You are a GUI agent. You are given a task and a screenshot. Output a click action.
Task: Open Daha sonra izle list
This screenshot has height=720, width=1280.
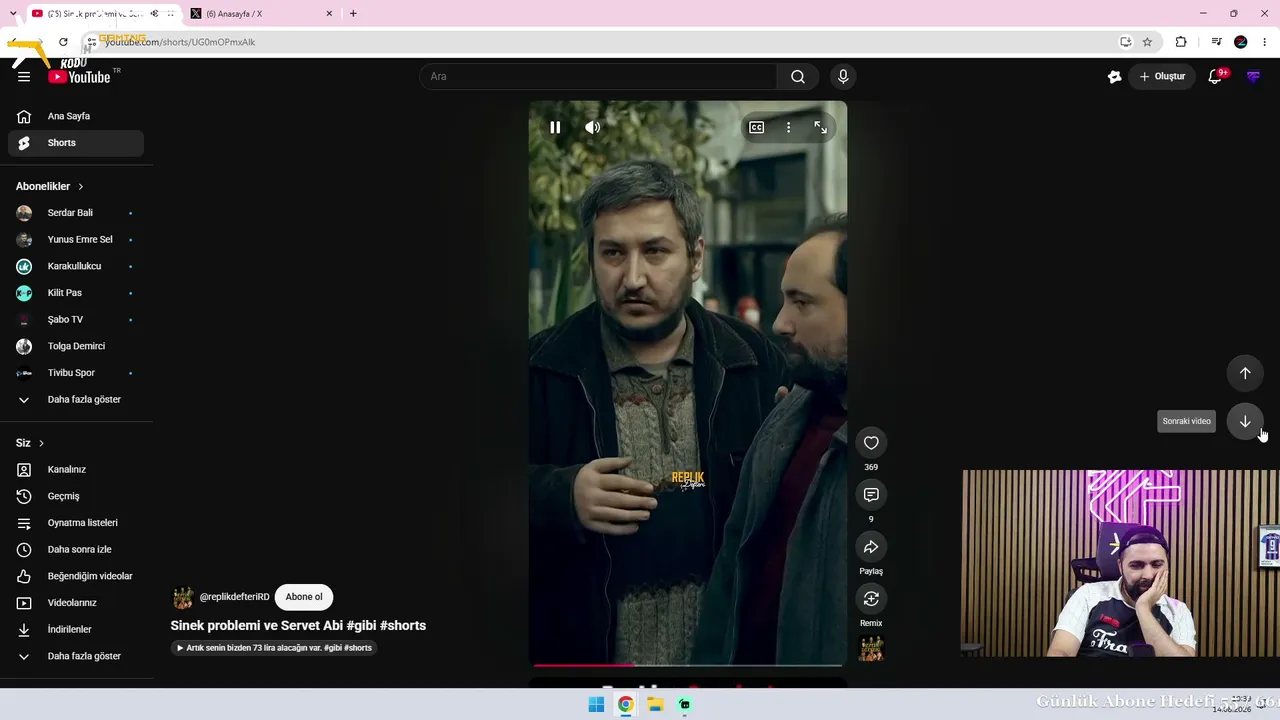76,550
